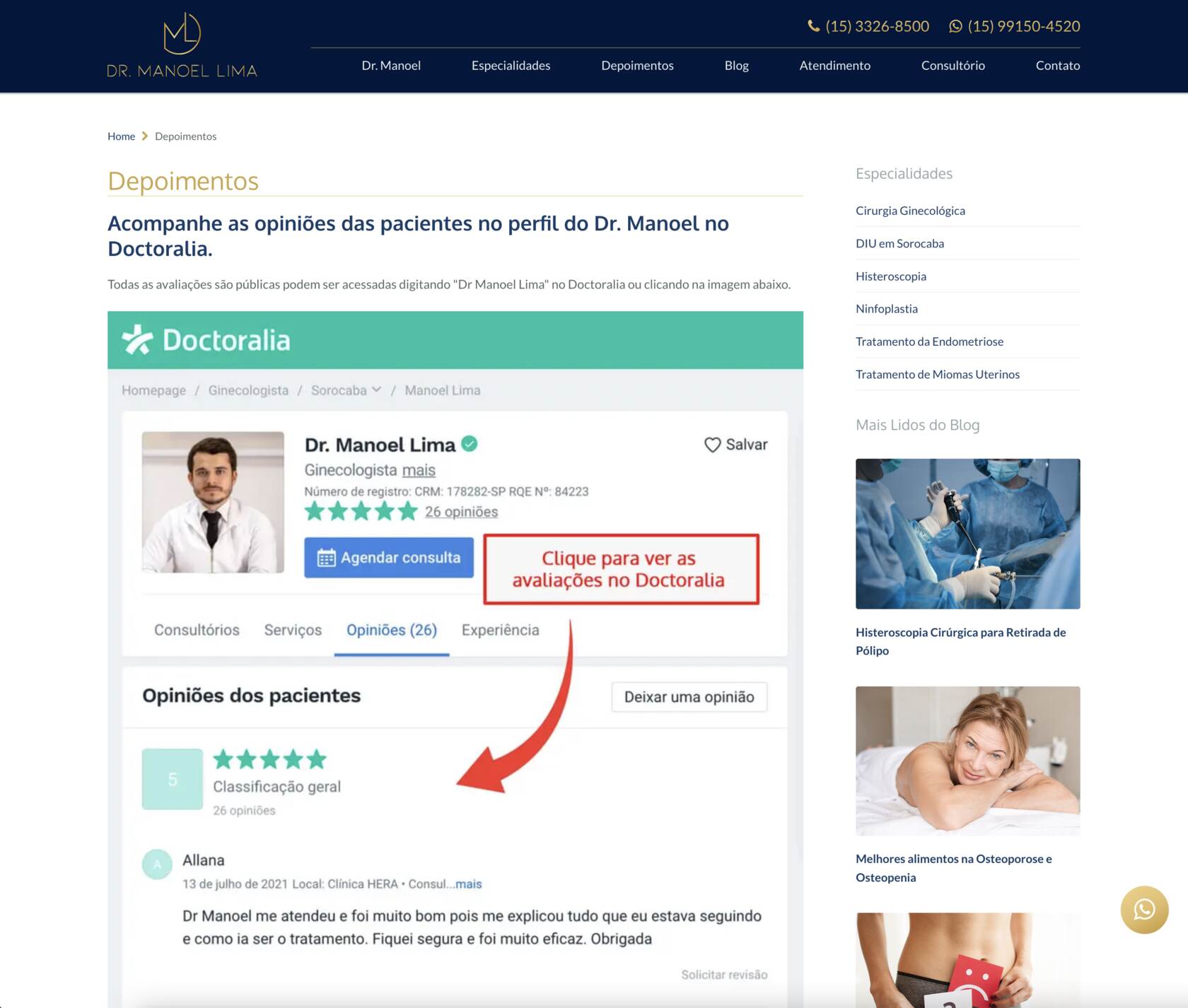Expand the 'mais' link next to Ginecologista
Viewport: 1188px width, 1008px height.
tap(419, 470)
